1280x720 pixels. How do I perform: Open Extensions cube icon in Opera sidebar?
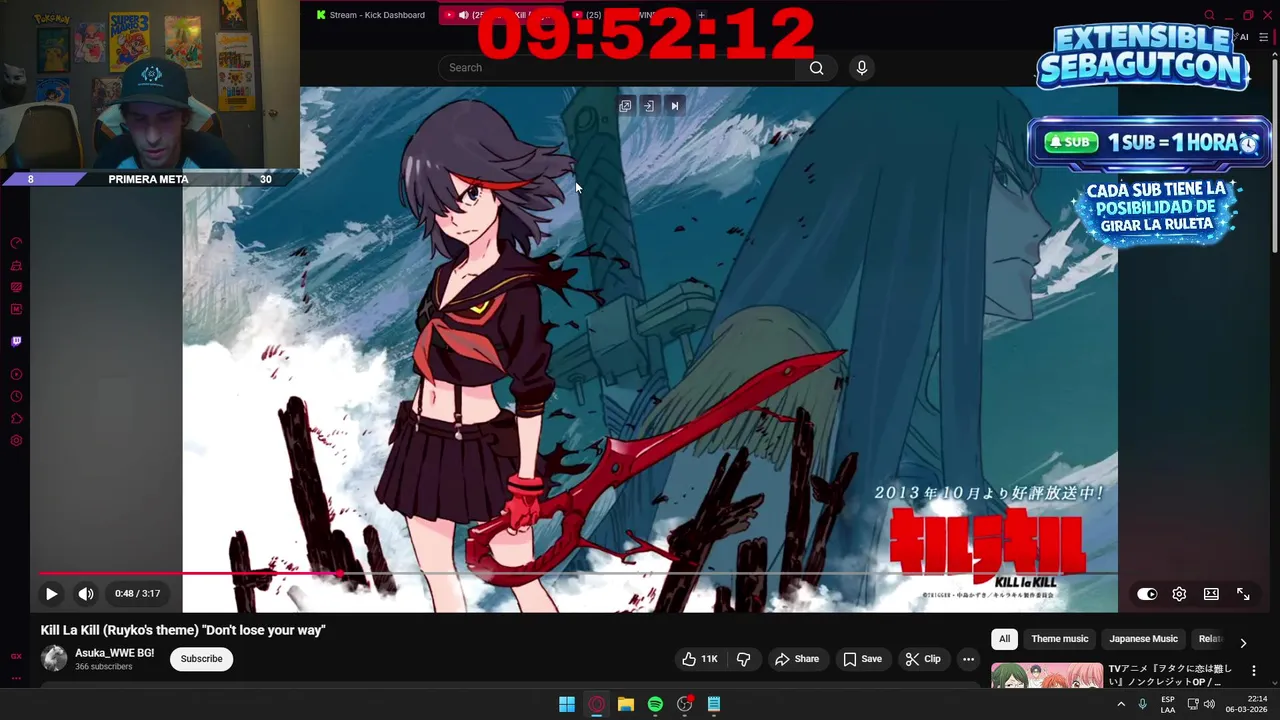[x=16, y=419]
